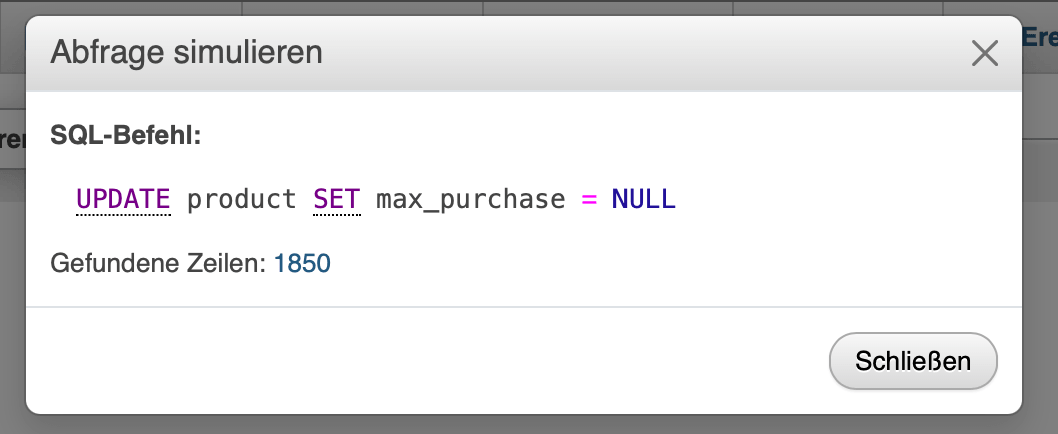
Task: Close the dialog with the X icon
Action: (x=985, y=53)
